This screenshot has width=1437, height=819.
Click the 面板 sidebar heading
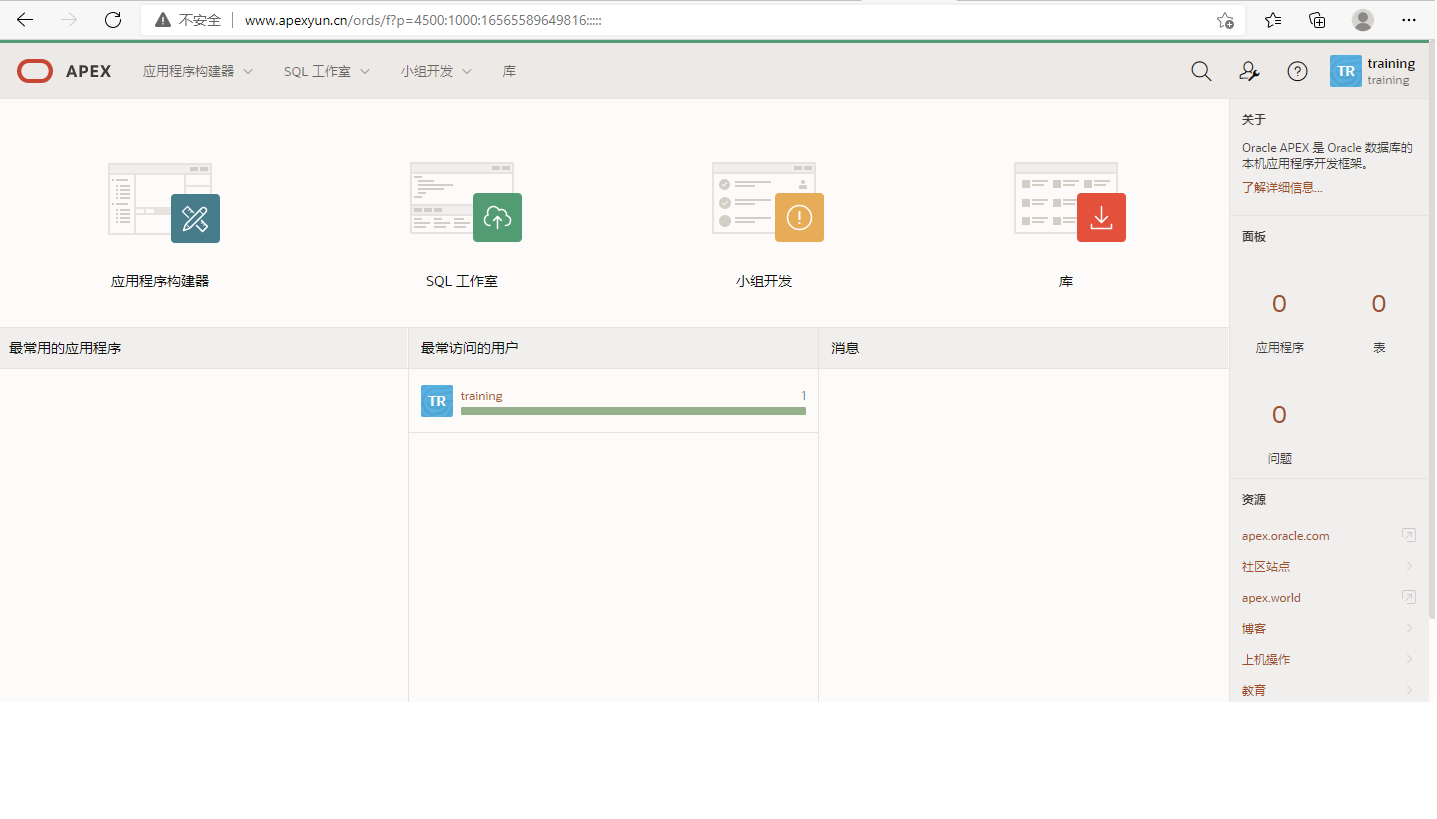coord(1254,237)
